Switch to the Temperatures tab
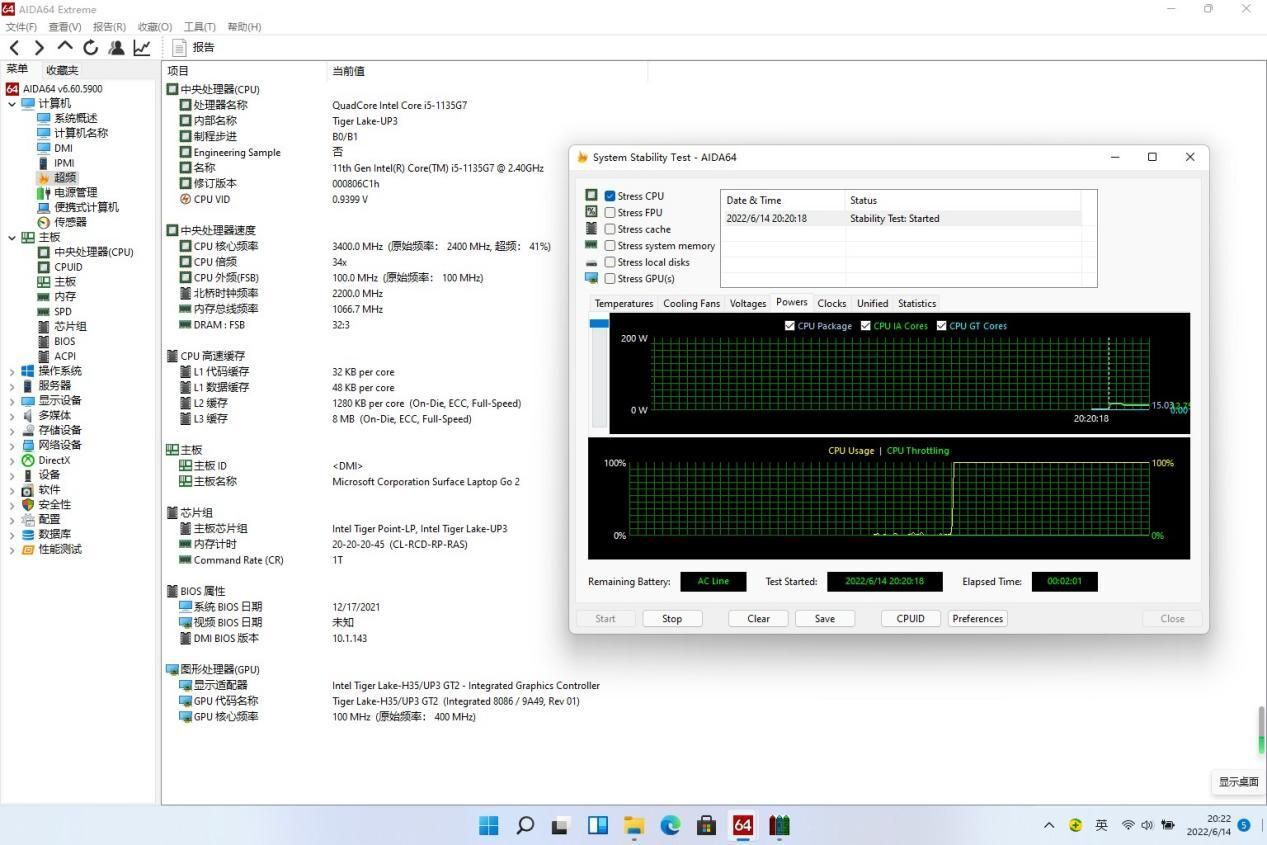 pos(623,303)
